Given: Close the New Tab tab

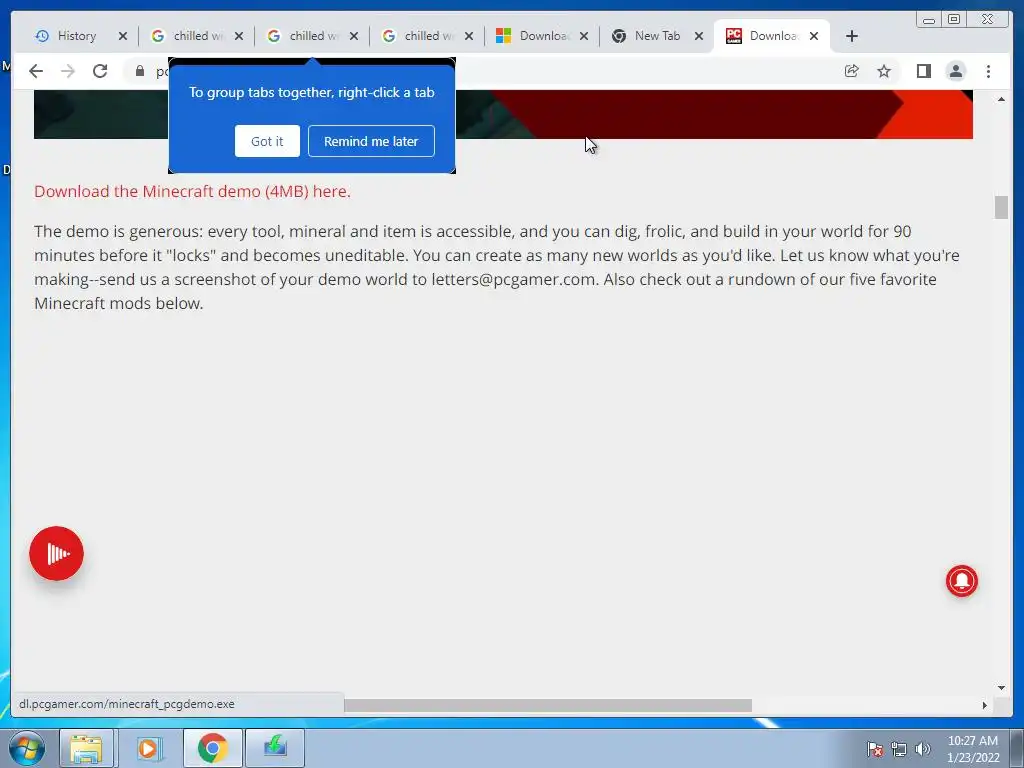Looking at the screenshot, I should pyautogui.click(x=699, y=36).
